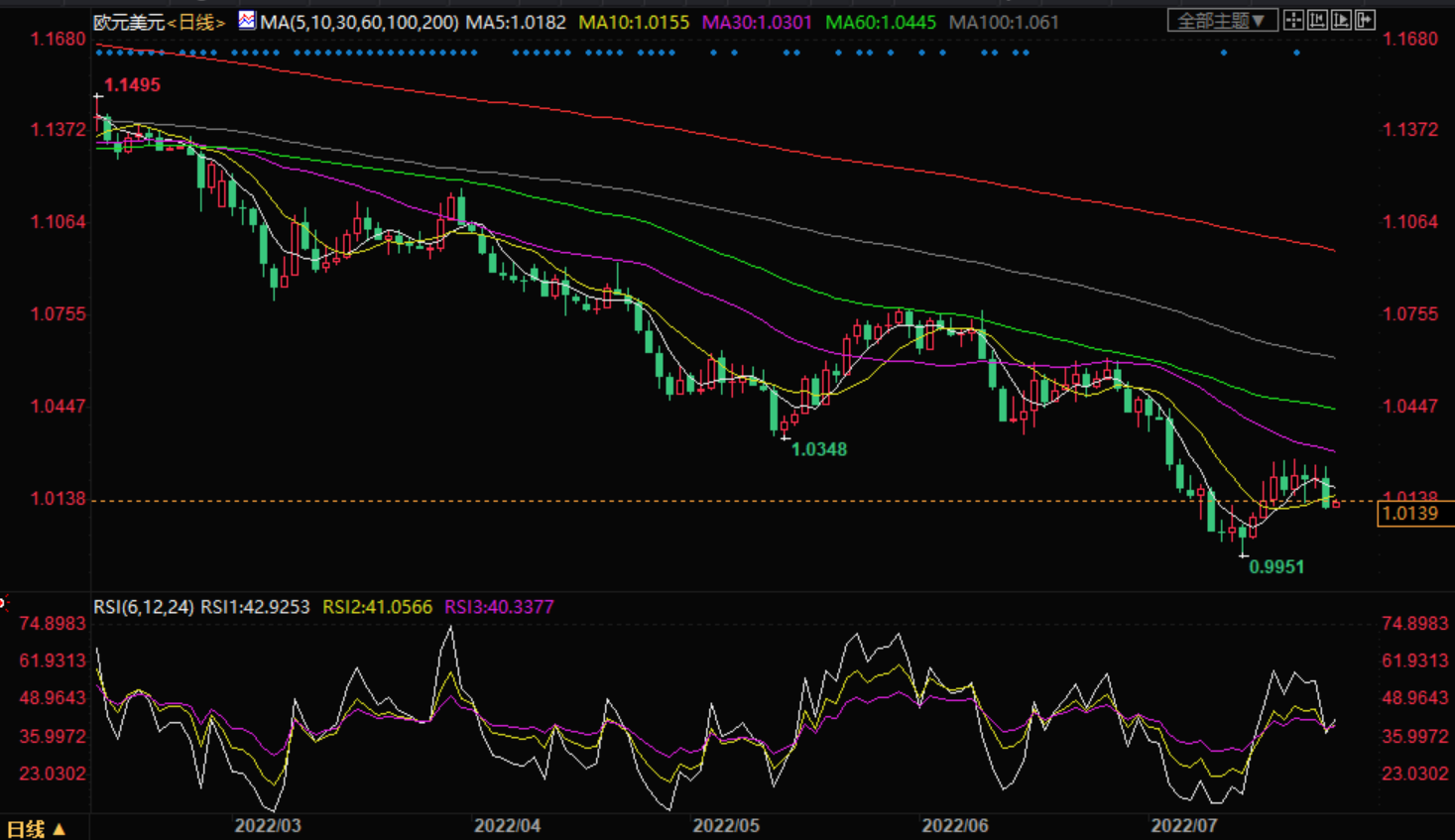Click the MA10:1.0155 yellow legend
The width and height of the screenshot is (1455, 840).
(x=633, y=22)
